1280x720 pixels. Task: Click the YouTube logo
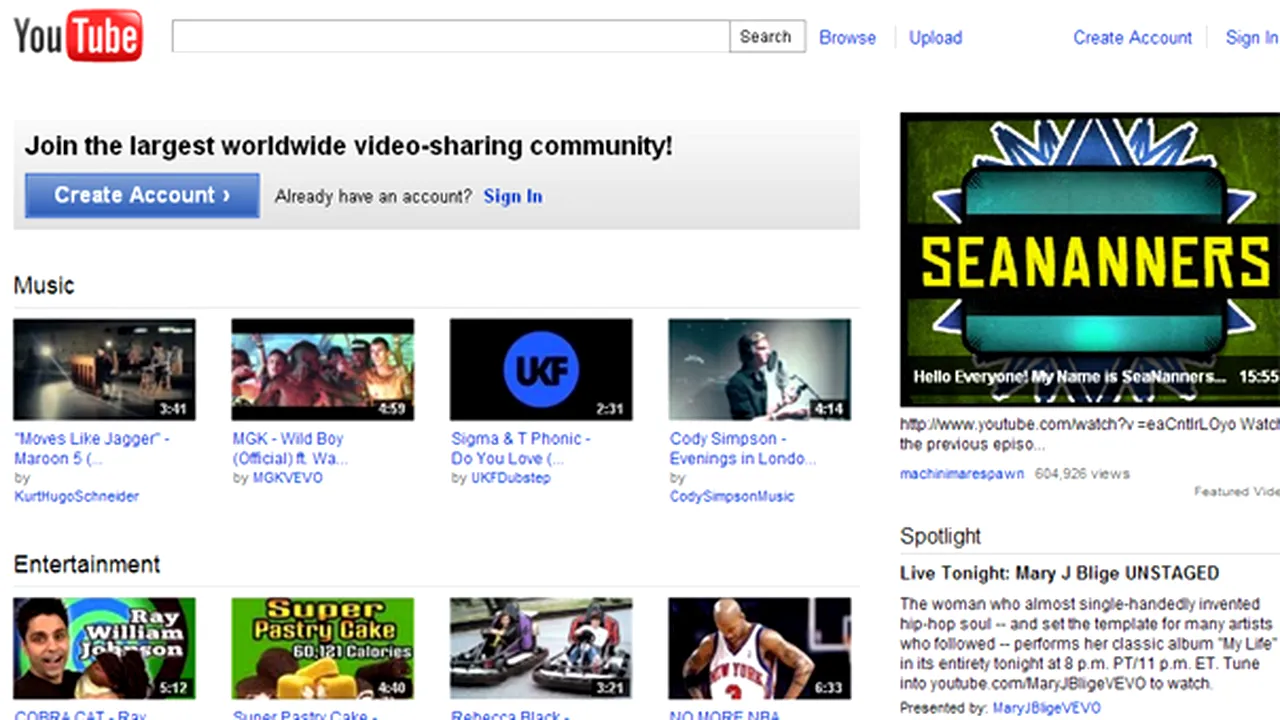click(78, 36)
